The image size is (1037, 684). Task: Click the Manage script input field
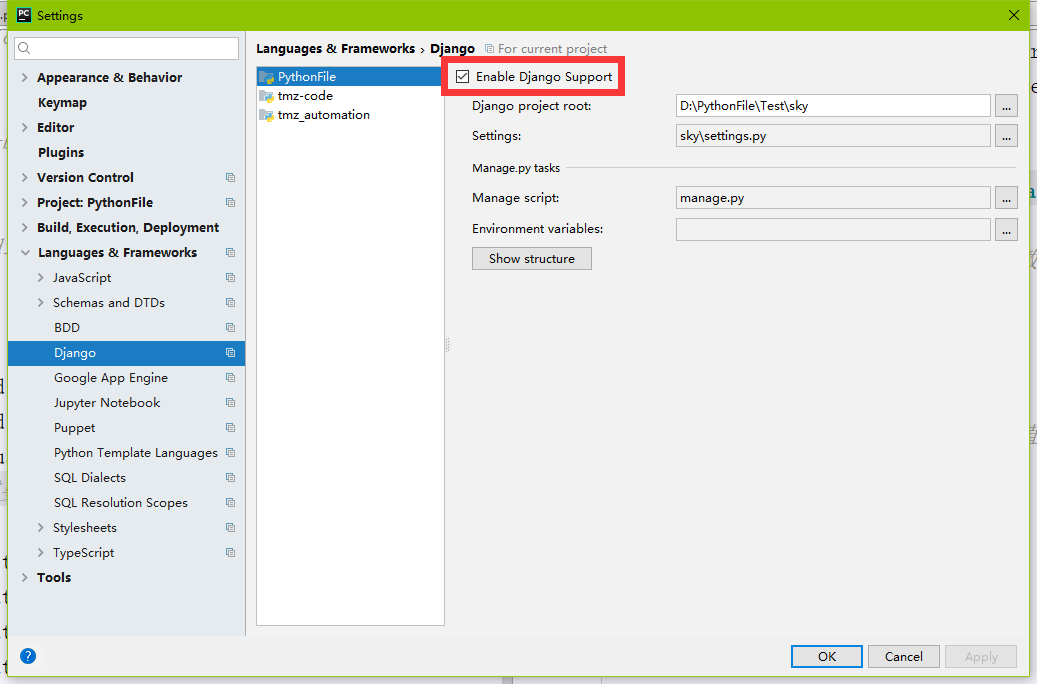(x=833, y=198)
